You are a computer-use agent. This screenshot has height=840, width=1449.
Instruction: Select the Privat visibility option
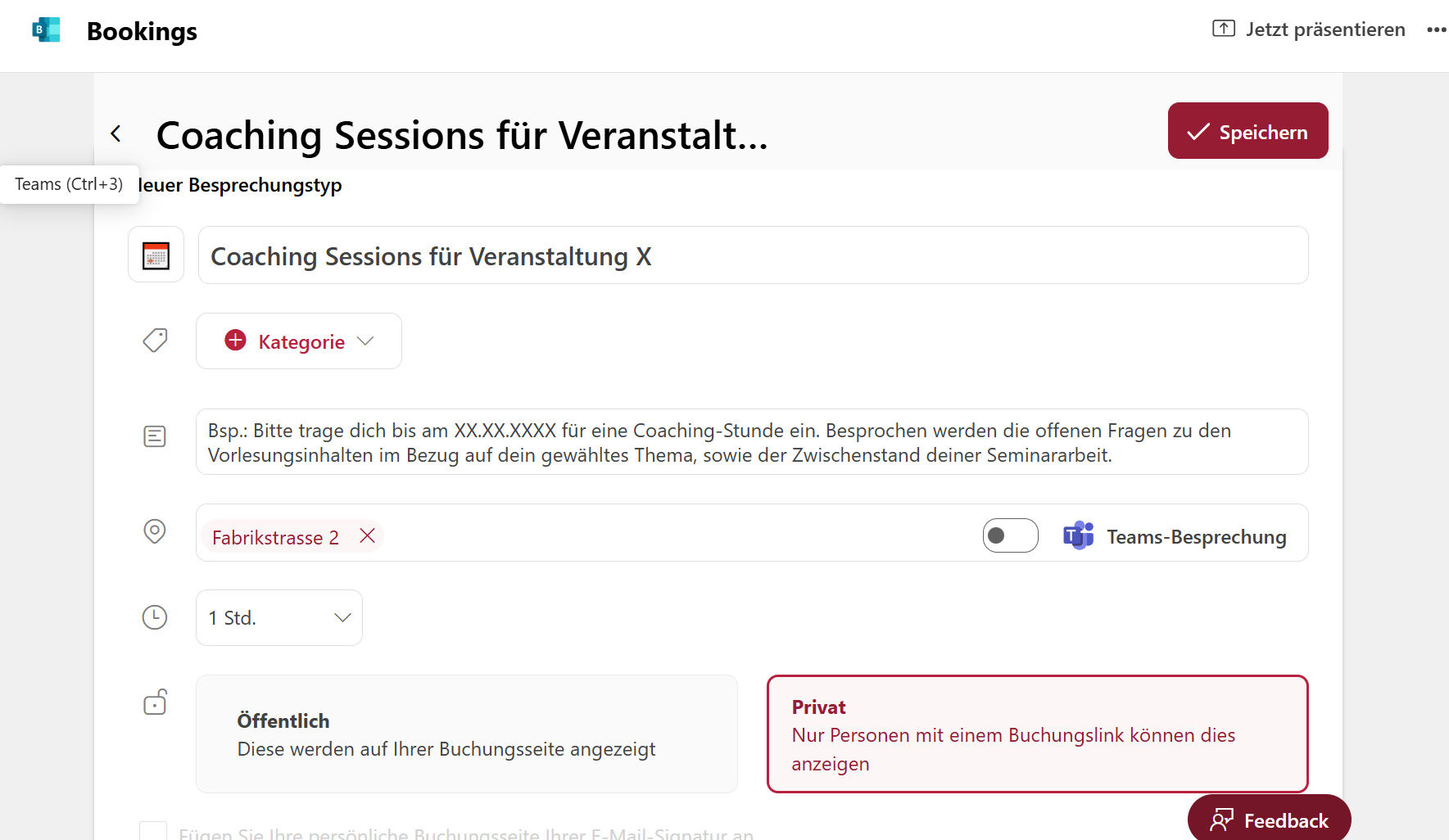tap(1037, 734)
